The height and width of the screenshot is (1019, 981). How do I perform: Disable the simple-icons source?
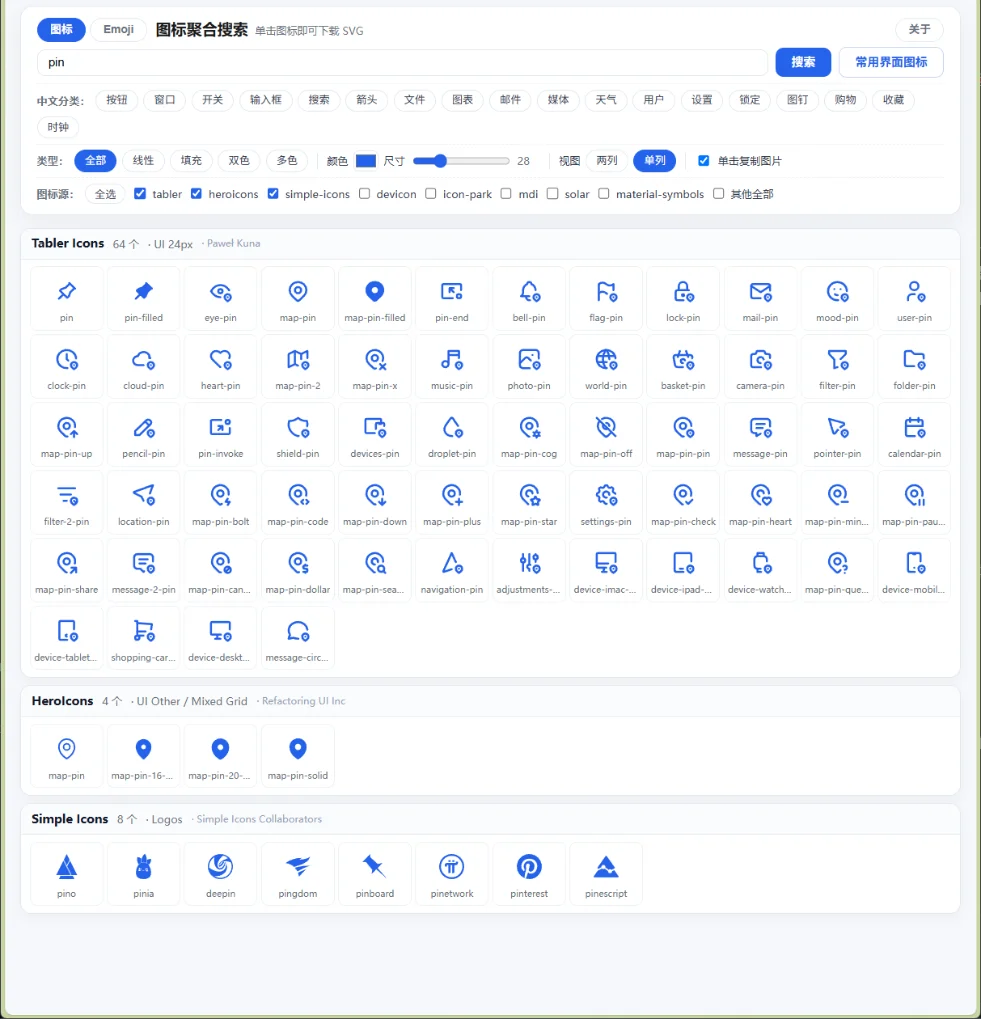coord(273,194)
